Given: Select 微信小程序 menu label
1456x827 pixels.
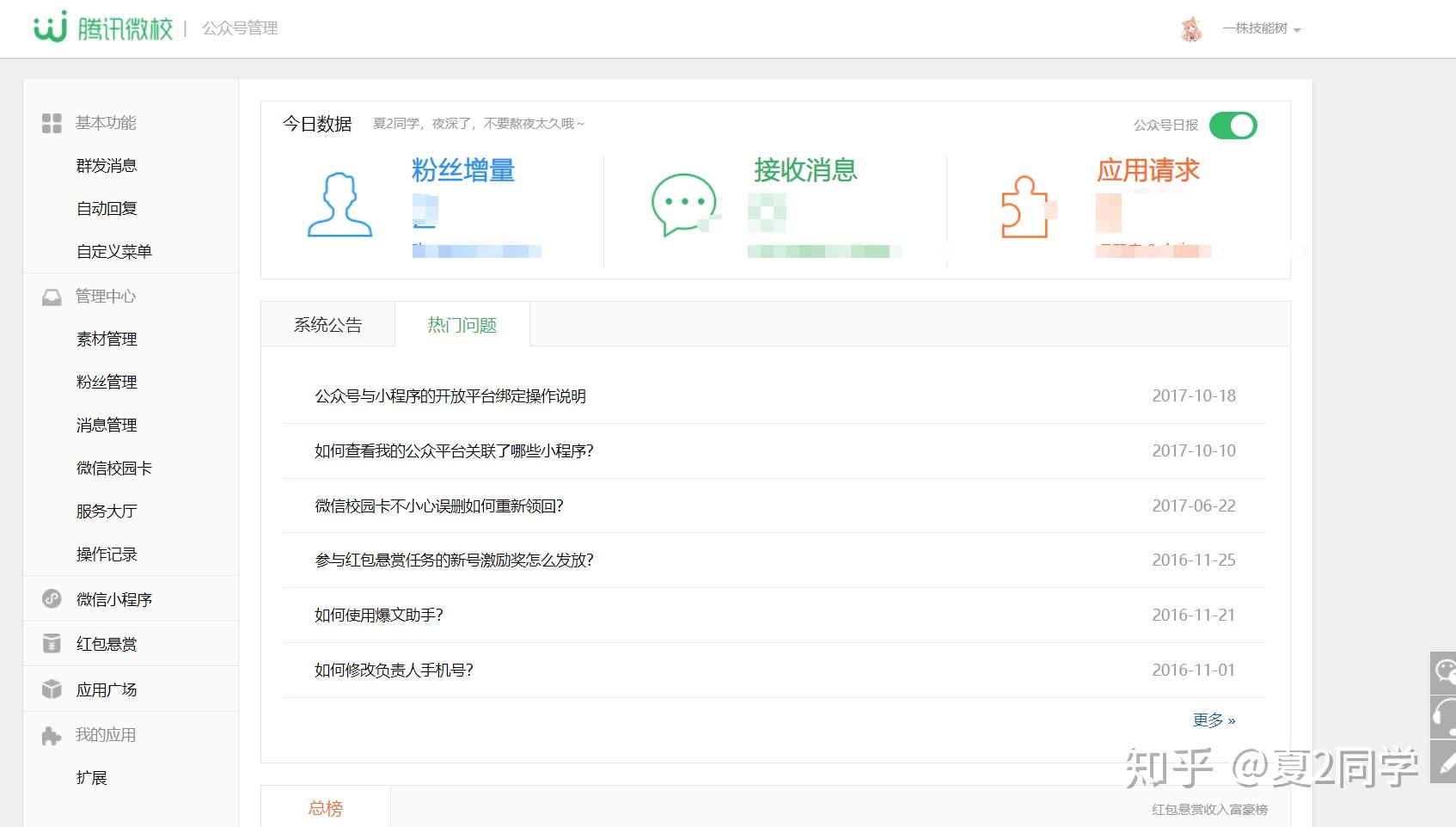Looking at the screenshot, I should (x=113, y=599).
